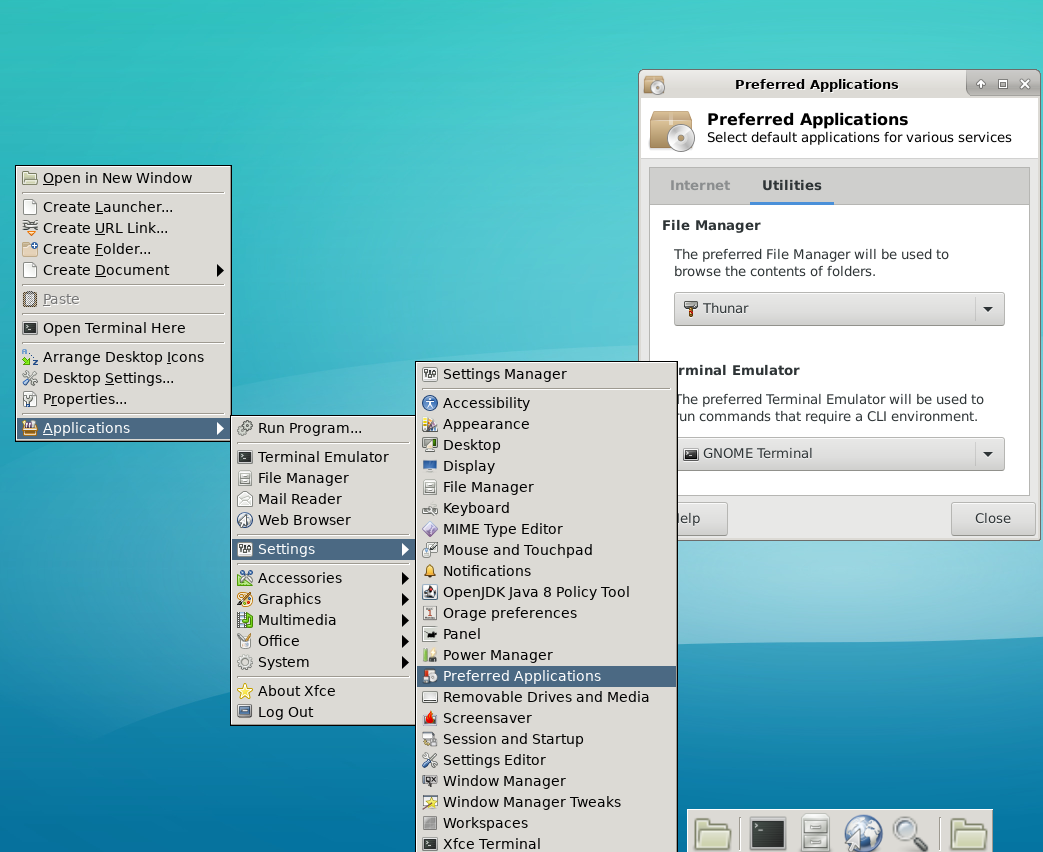Expand the Accessories submenu
The height and width of the screenshot is (852, 1043).
(299, 578)
